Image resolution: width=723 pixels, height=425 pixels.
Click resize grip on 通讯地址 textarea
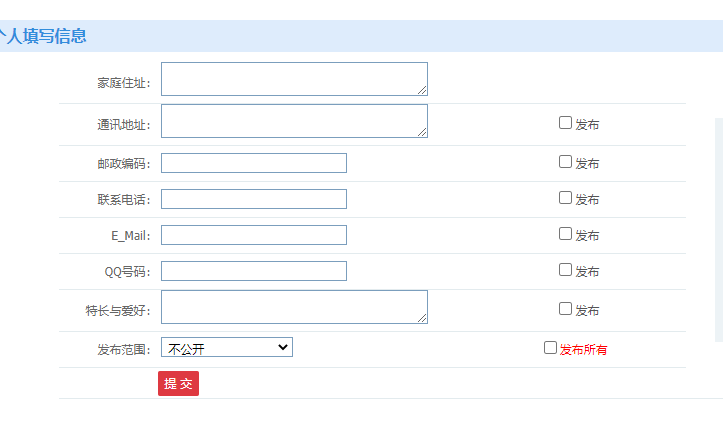pyautogui.click(x=422, y=132)
